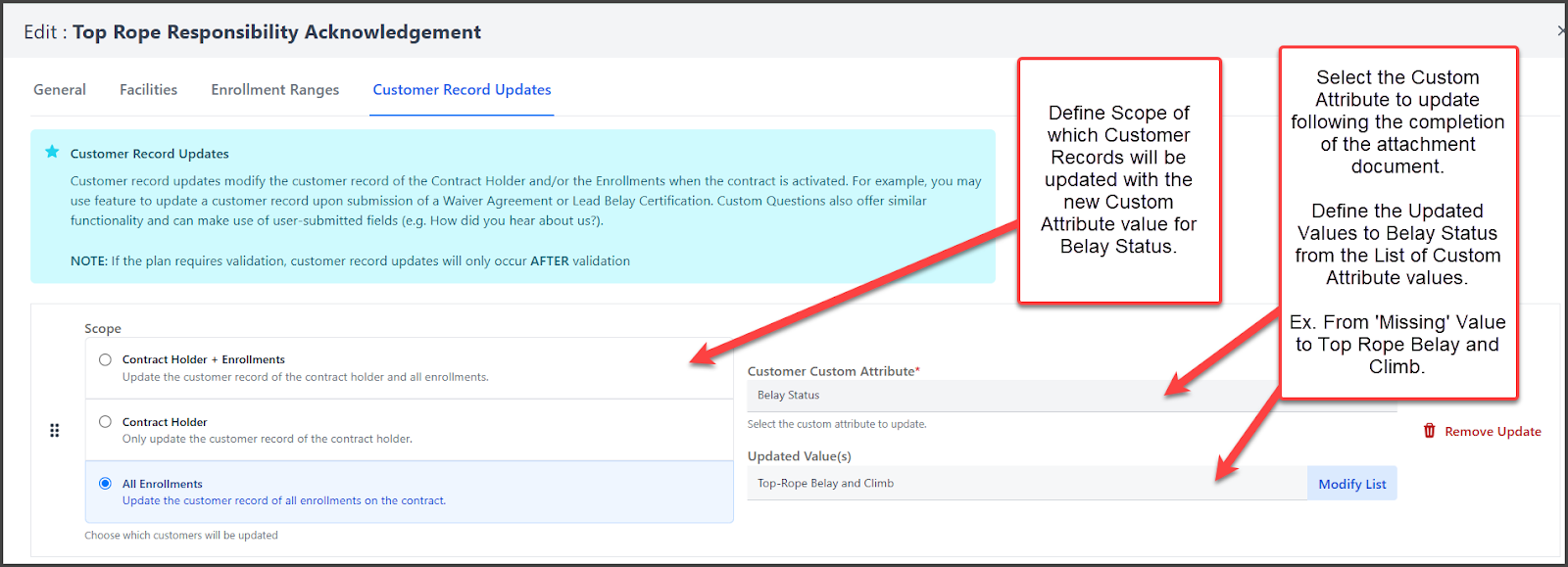The image size is (1568, 567).
Task: Click the Modify List button
Action: (x=1352, y=484)
